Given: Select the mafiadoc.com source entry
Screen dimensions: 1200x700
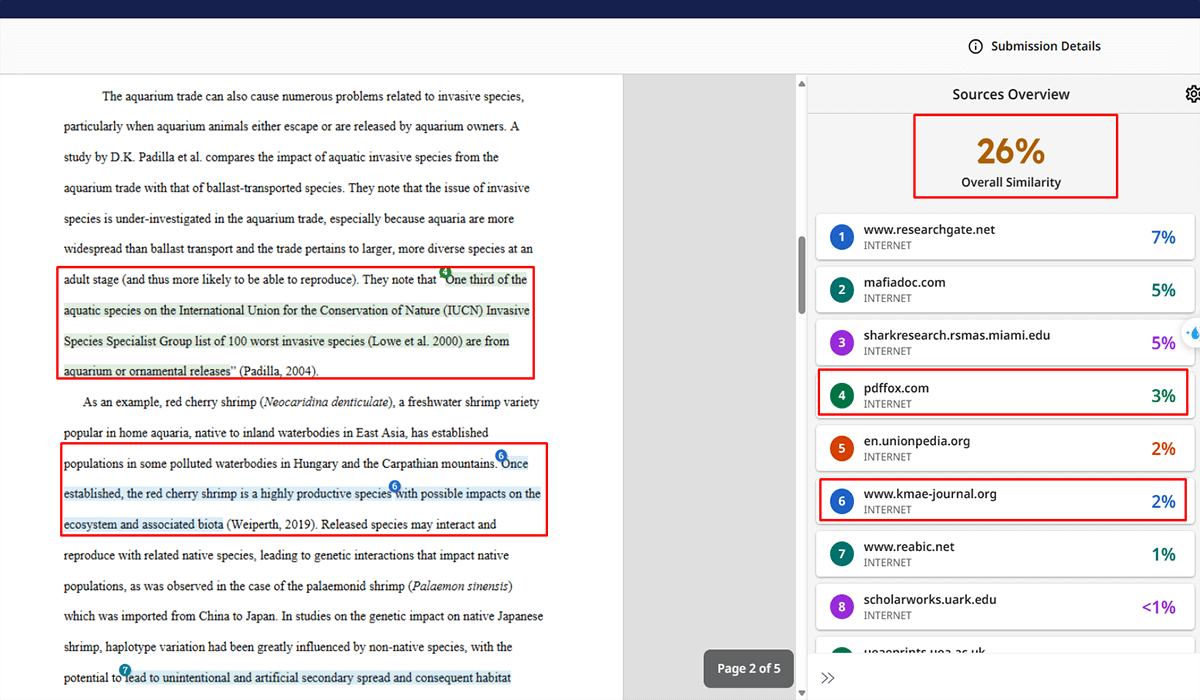Looking at the screenshot, I should tap(1004, 290).
